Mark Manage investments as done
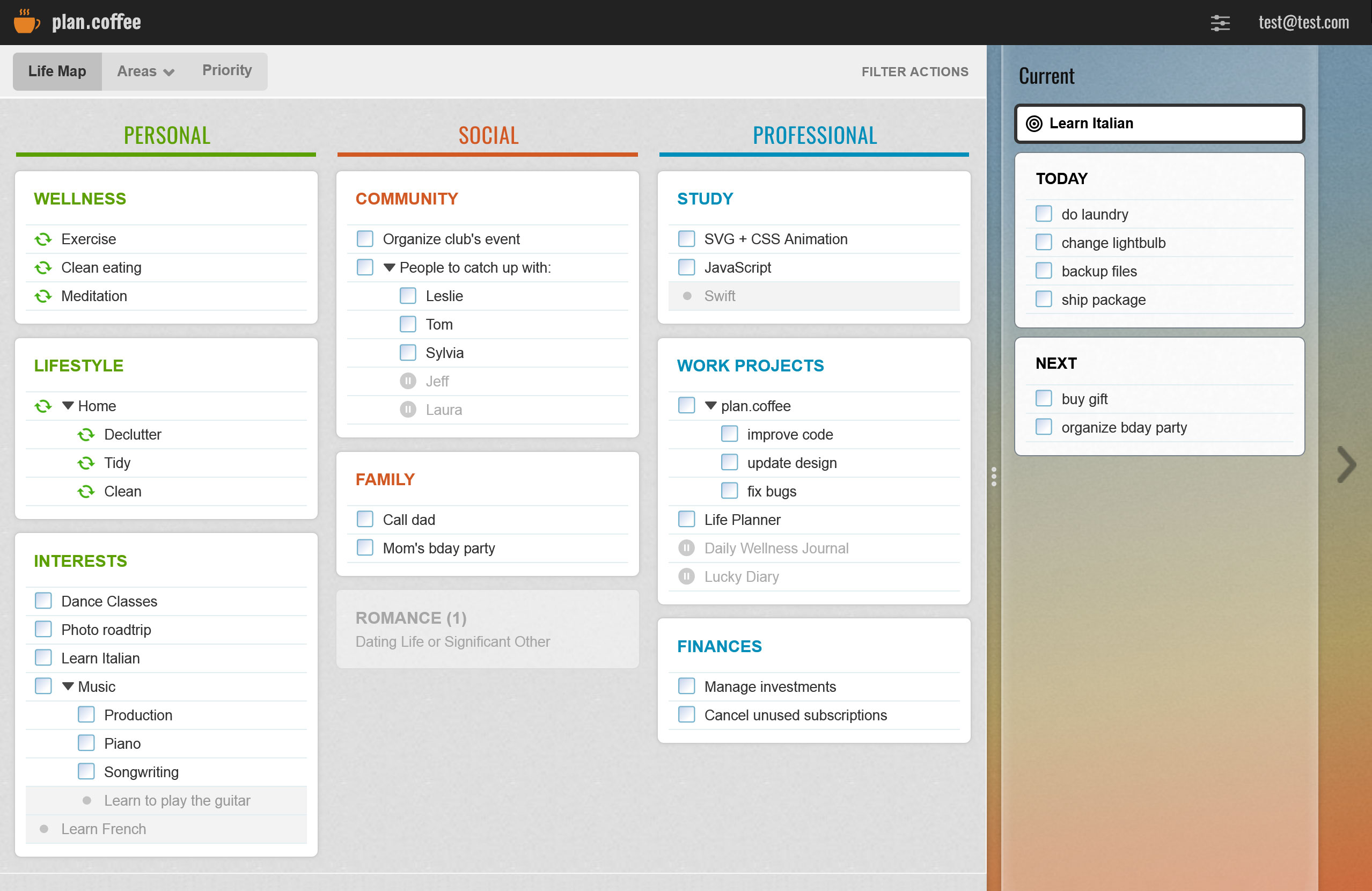This screenshot has width=1372, height=891. (x=686, y=686)
